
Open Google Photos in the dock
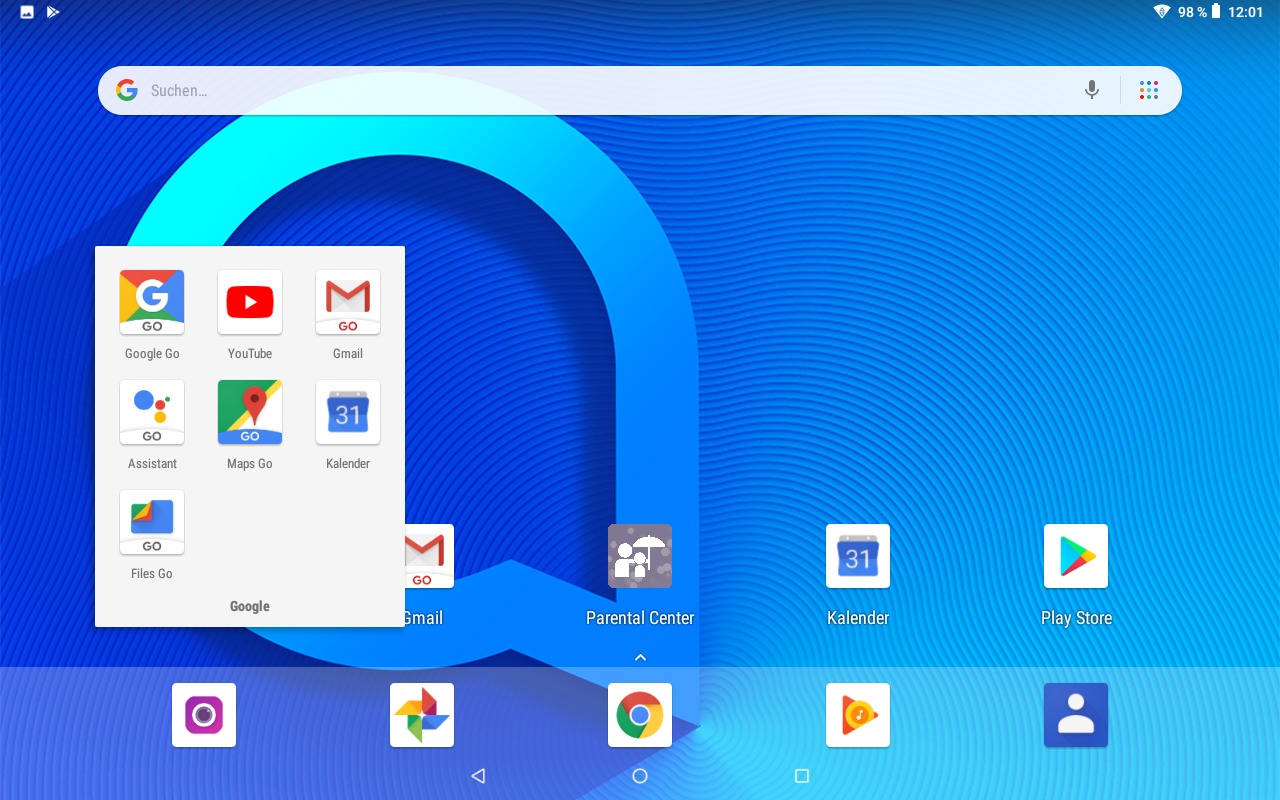click(422, 715)
